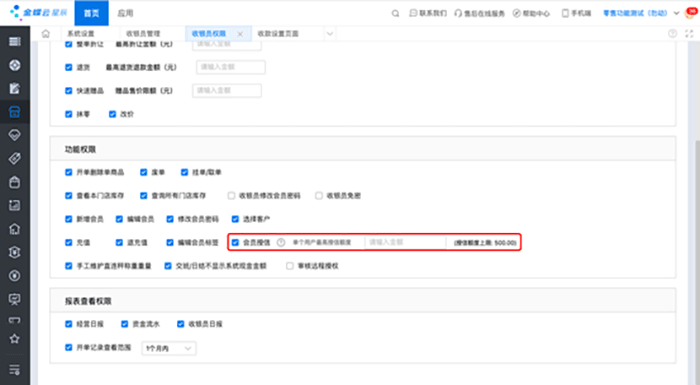Click the Kingdee cloud logo
The height and width of the screenshot is (385, 700).
click(38, 12)
